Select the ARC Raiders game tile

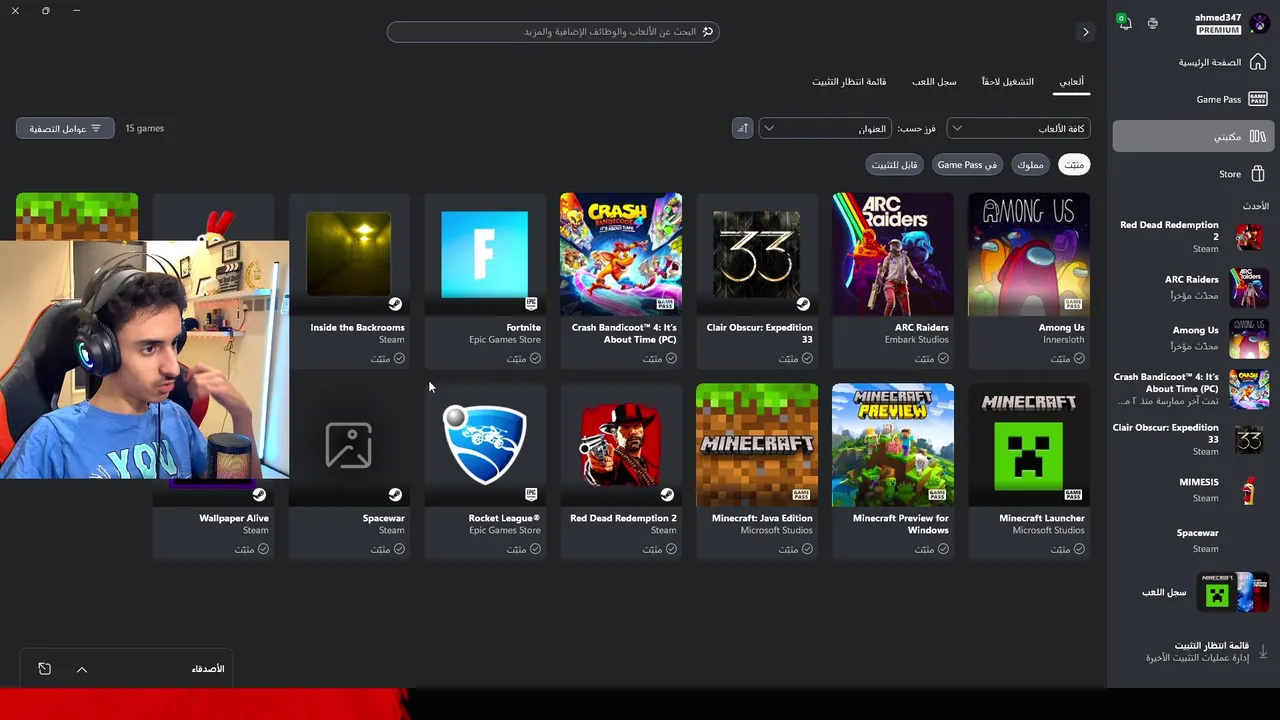coord(893,280)
